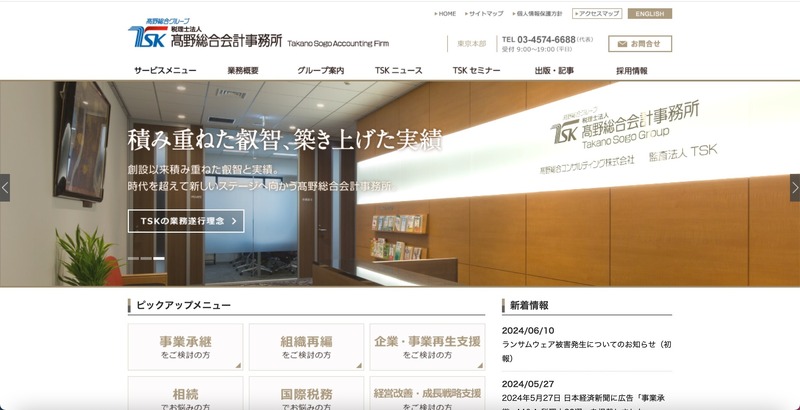Click the envelope icon on お問合せ button
Screen dimensions: 800x410
coord(623,44)
